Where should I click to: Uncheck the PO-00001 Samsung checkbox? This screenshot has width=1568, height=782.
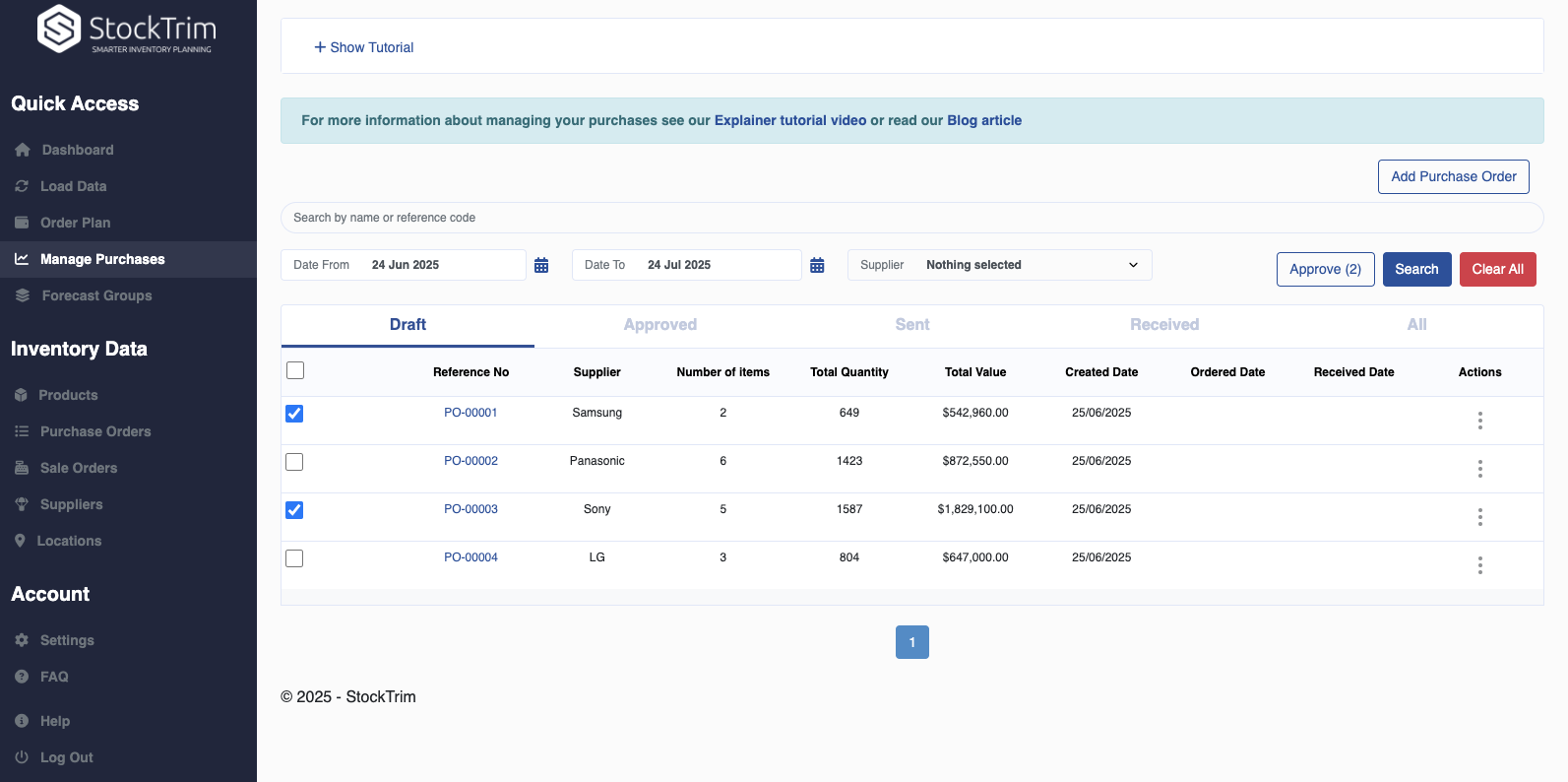point(294,414)
